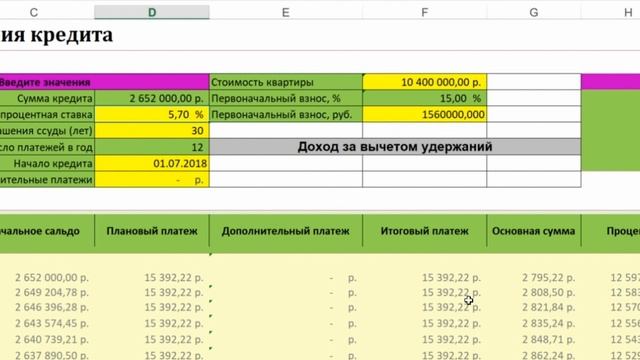Viewport: 640px width, 360px height.
Task: Select principal cell 2 835,24 р.
Action: [x=548, y=323]
